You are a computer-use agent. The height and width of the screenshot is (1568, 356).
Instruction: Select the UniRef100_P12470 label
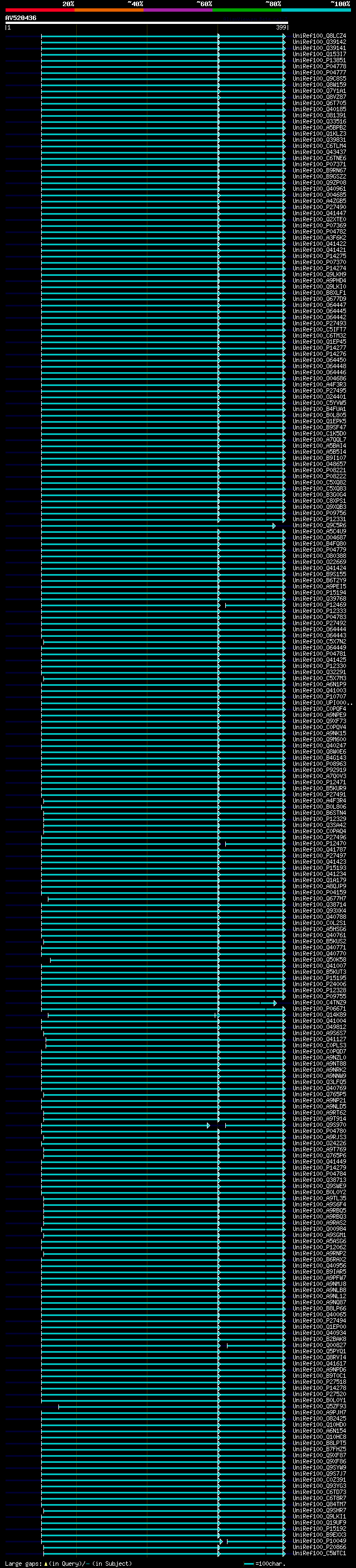coord(319,843)
